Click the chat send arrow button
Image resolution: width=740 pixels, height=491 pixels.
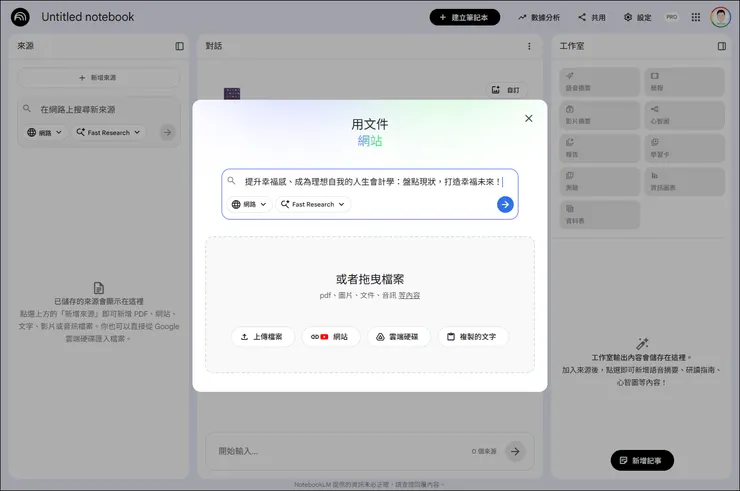point(515,451)
